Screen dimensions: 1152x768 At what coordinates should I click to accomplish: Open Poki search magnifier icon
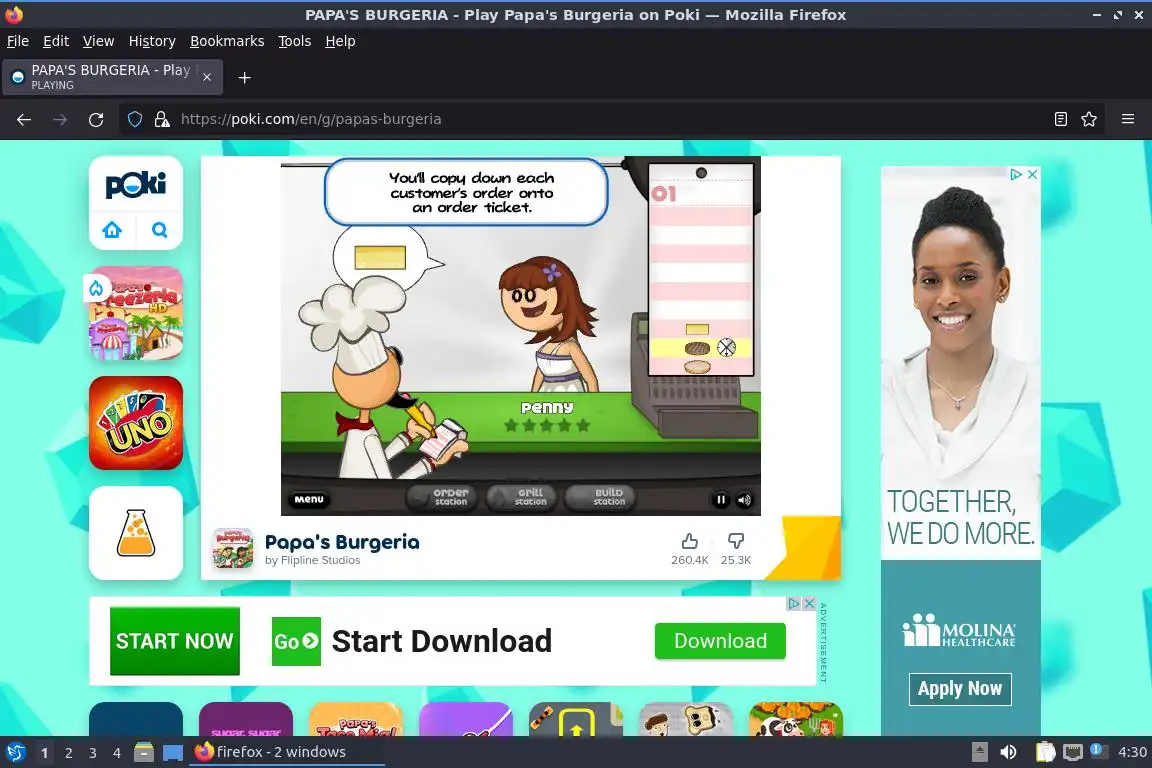pyautogui.click(x=159, y=230)
